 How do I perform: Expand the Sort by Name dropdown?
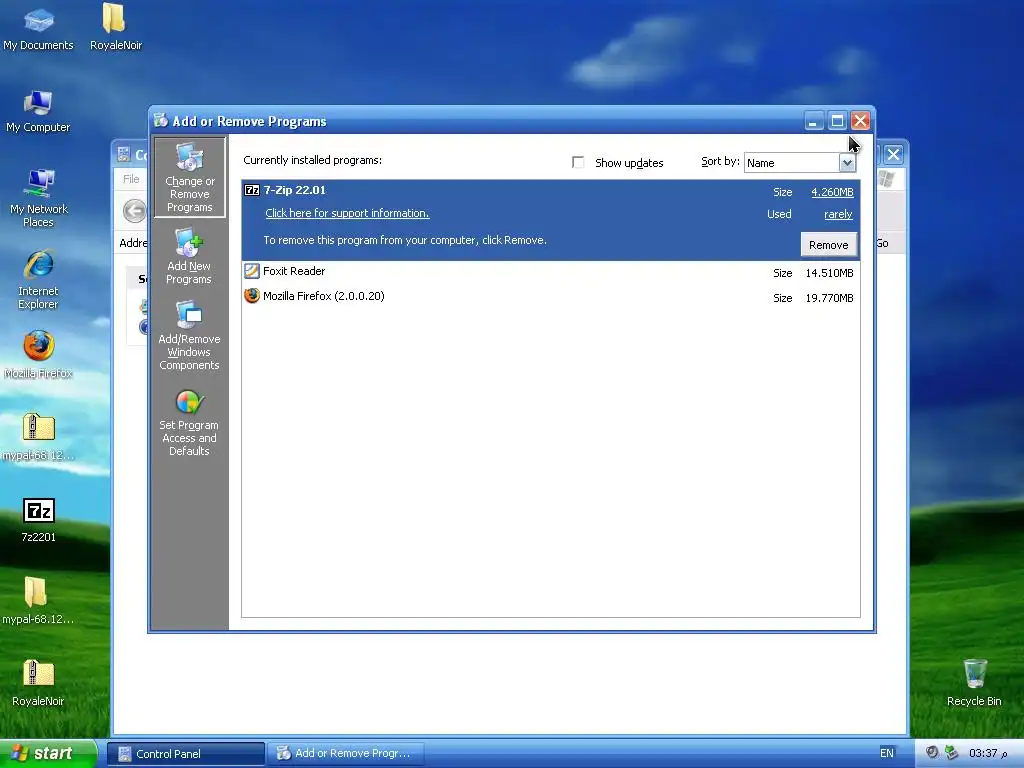point(846,163)
